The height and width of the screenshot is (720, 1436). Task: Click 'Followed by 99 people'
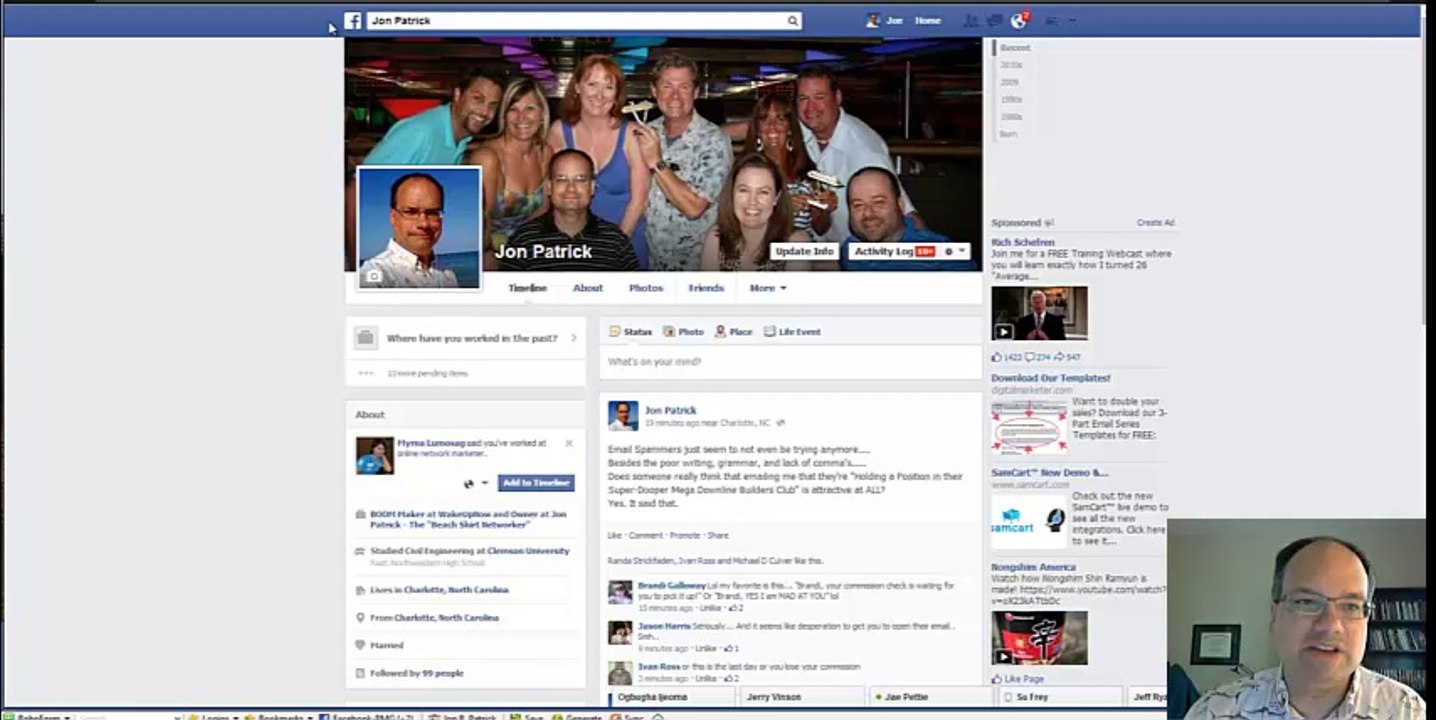point(417,674)
